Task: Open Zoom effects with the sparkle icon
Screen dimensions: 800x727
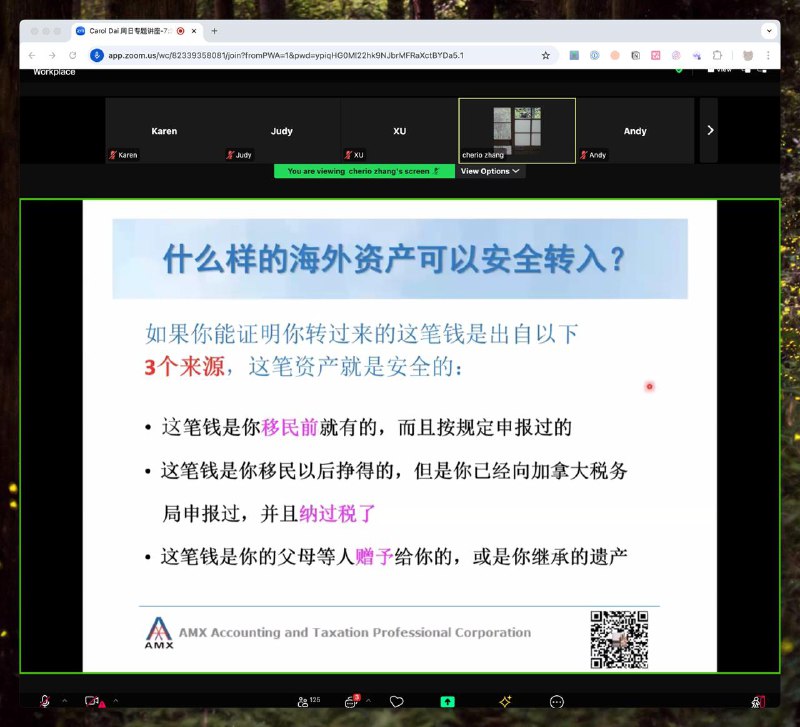Action: pos(505,701)
